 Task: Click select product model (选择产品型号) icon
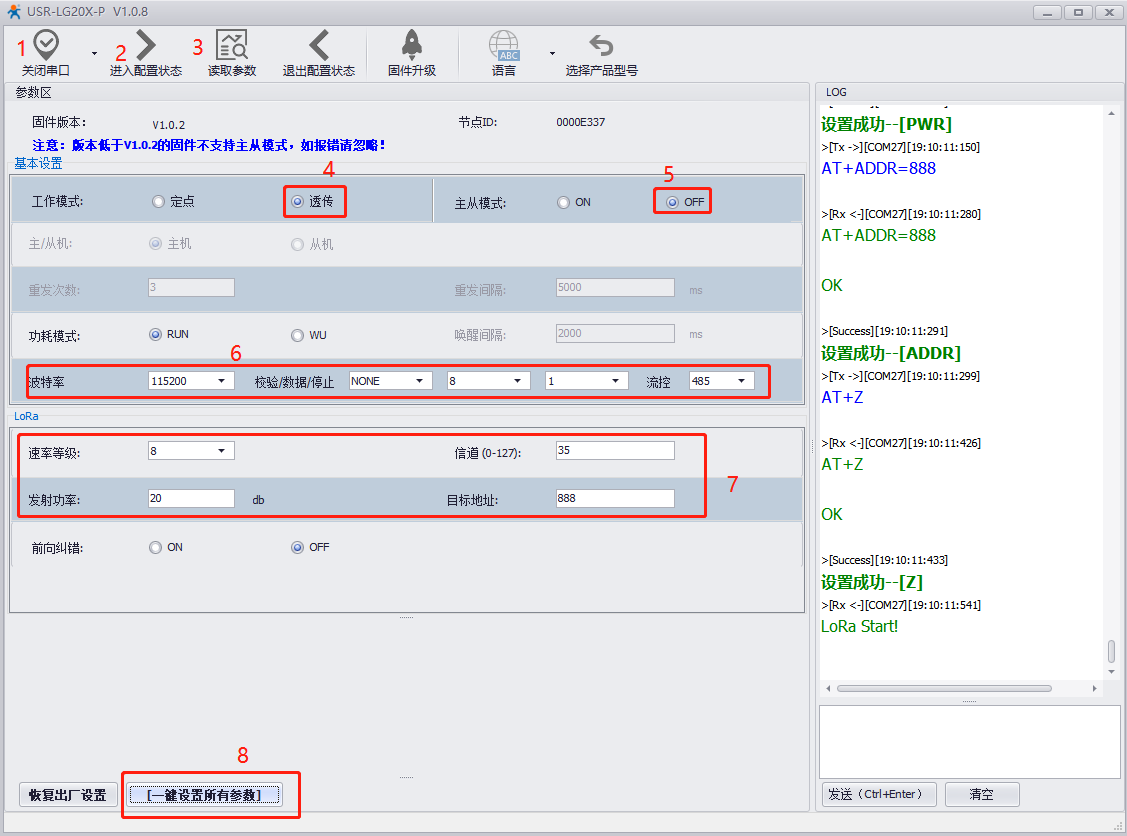click(x=601, y=46)
